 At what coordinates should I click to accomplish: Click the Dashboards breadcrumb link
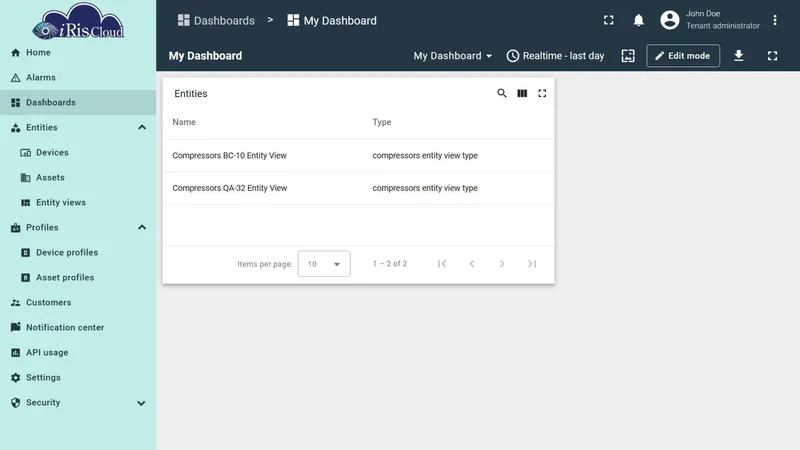click(216, 20)
